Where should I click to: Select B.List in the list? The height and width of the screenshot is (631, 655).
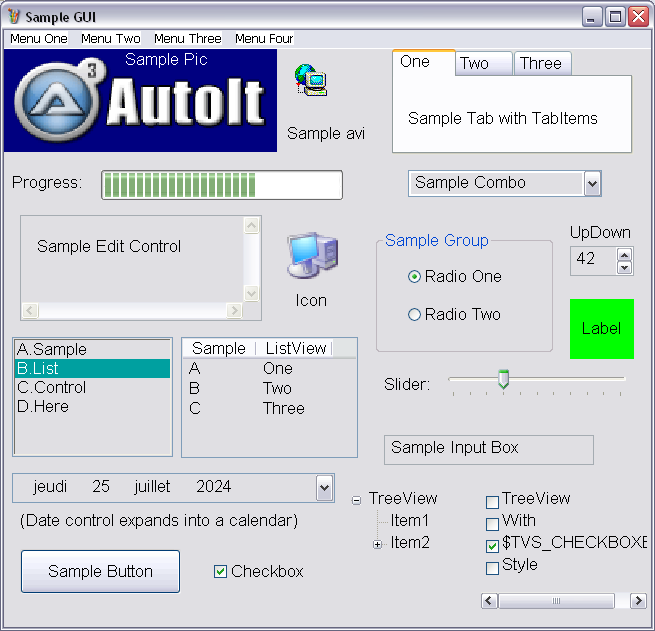pyautogui.click(x=92, y=368)
